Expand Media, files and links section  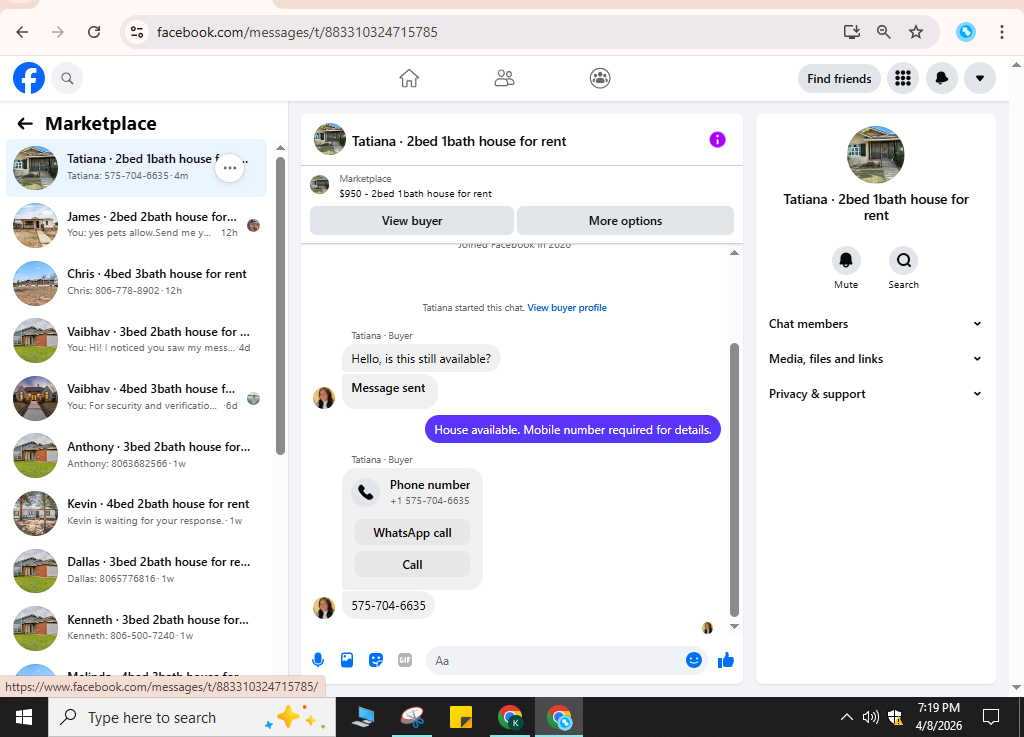[875, 358]
